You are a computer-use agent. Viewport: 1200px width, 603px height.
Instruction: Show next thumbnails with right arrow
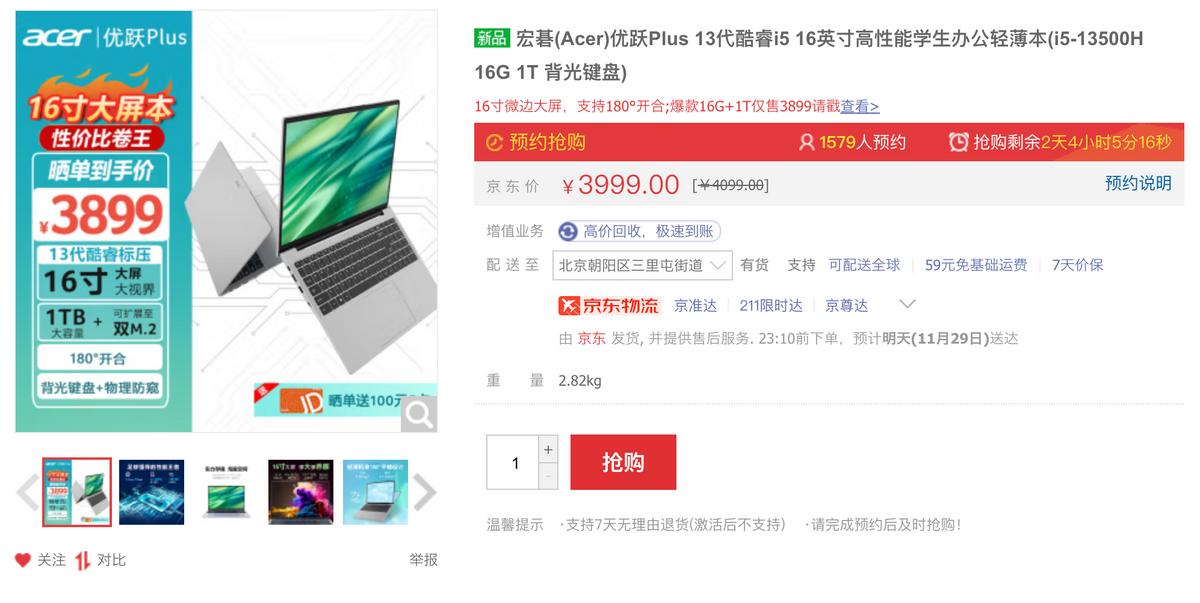point(425,492)
